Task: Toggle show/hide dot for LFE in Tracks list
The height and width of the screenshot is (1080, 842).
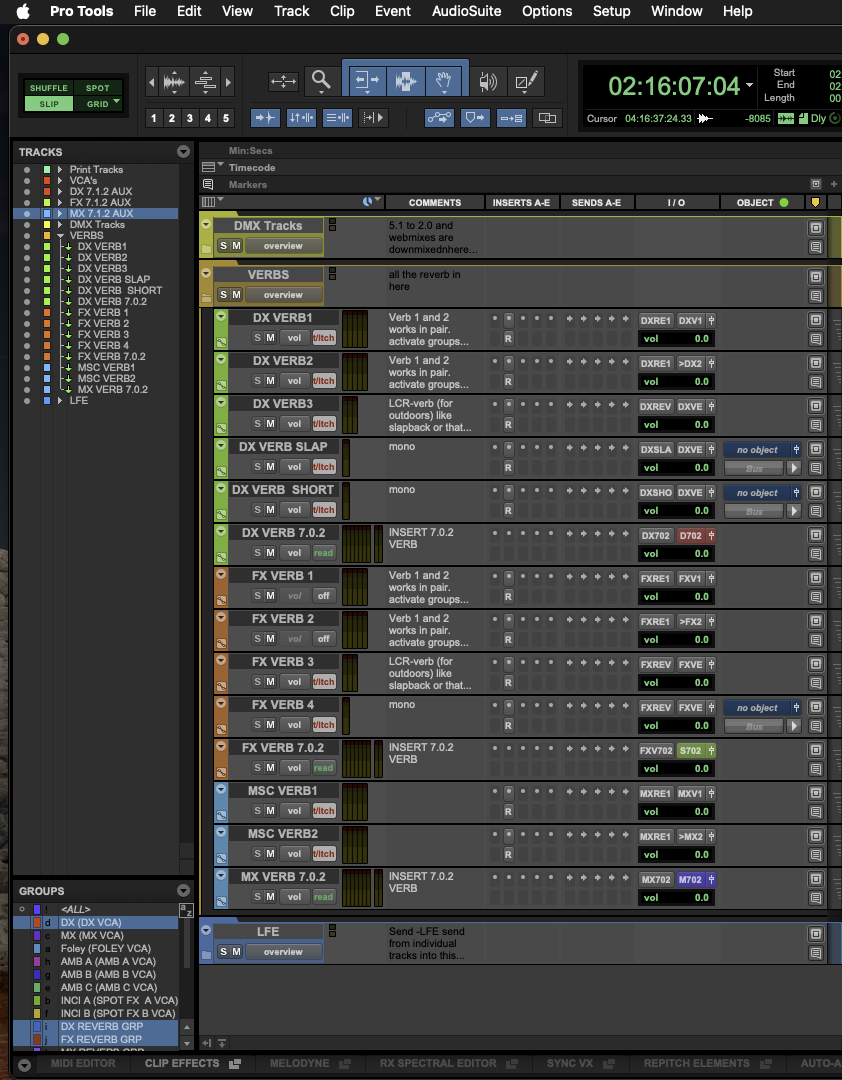Action: click(x=27, y=401)
